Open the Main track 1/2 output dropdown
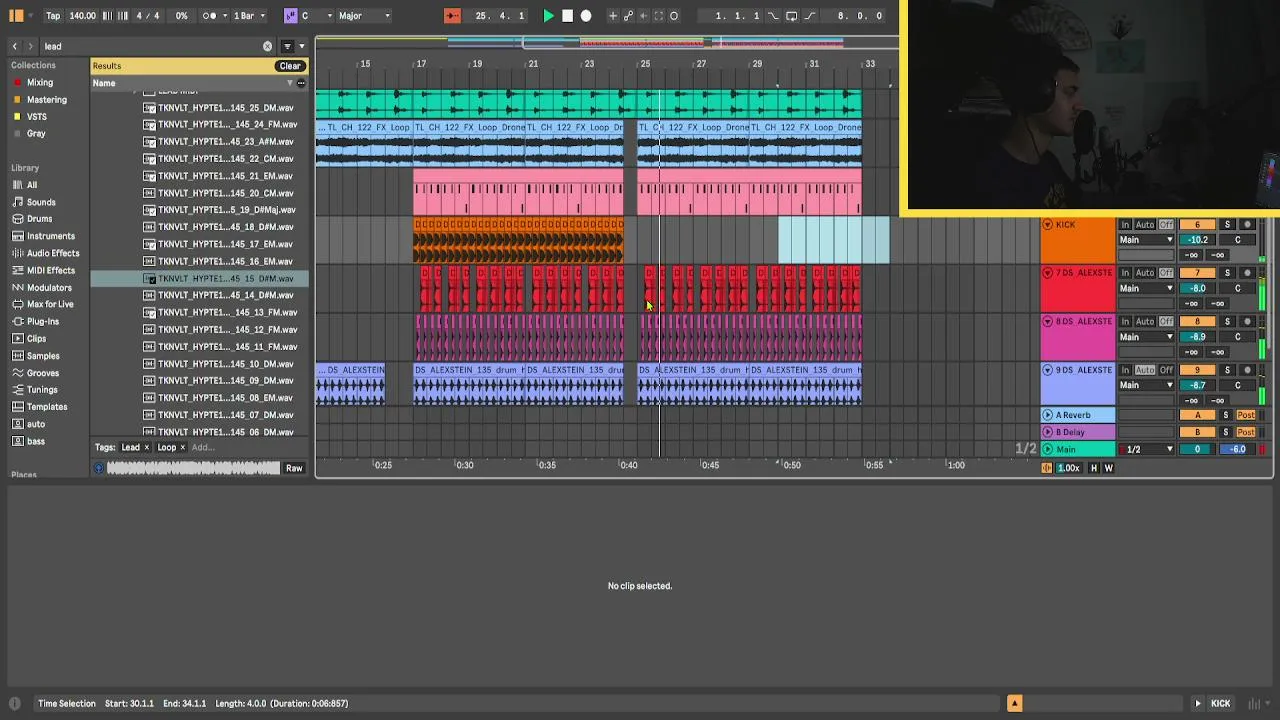The width and height of the screenshot is (1280, 720). point(1146,449)
